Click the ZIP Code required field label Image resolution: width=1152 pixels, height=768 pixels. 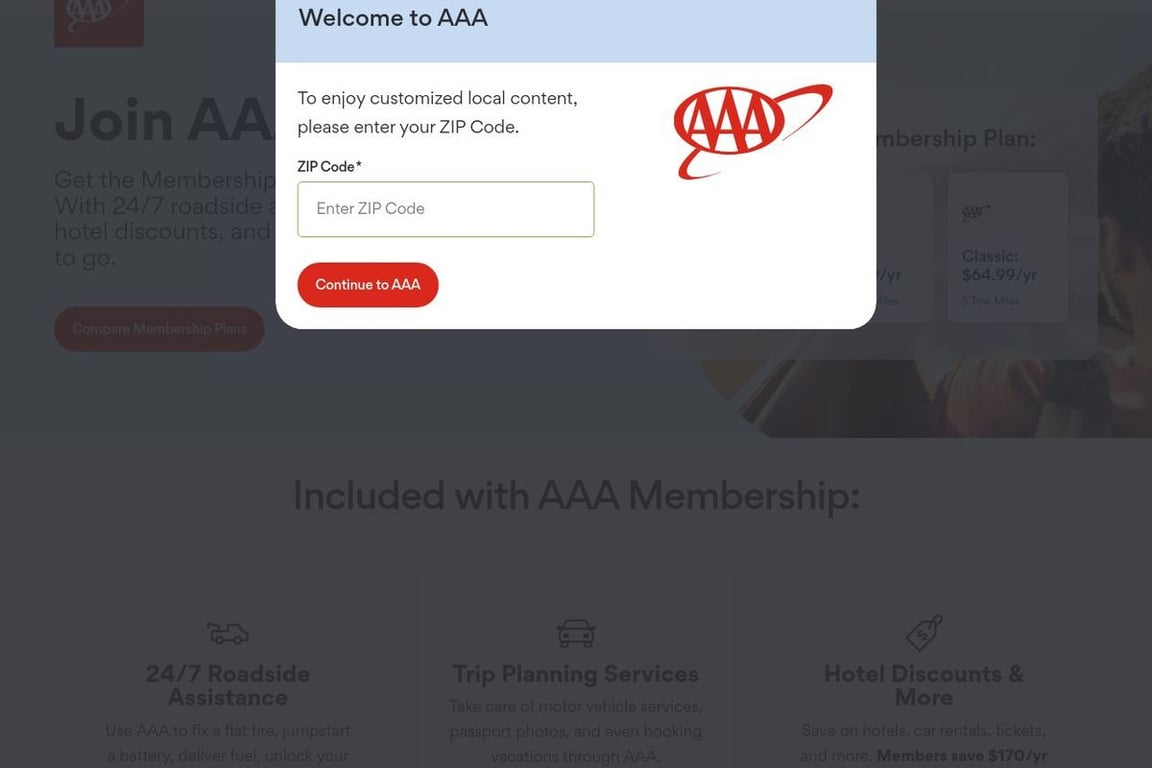[x=327, y=165]
